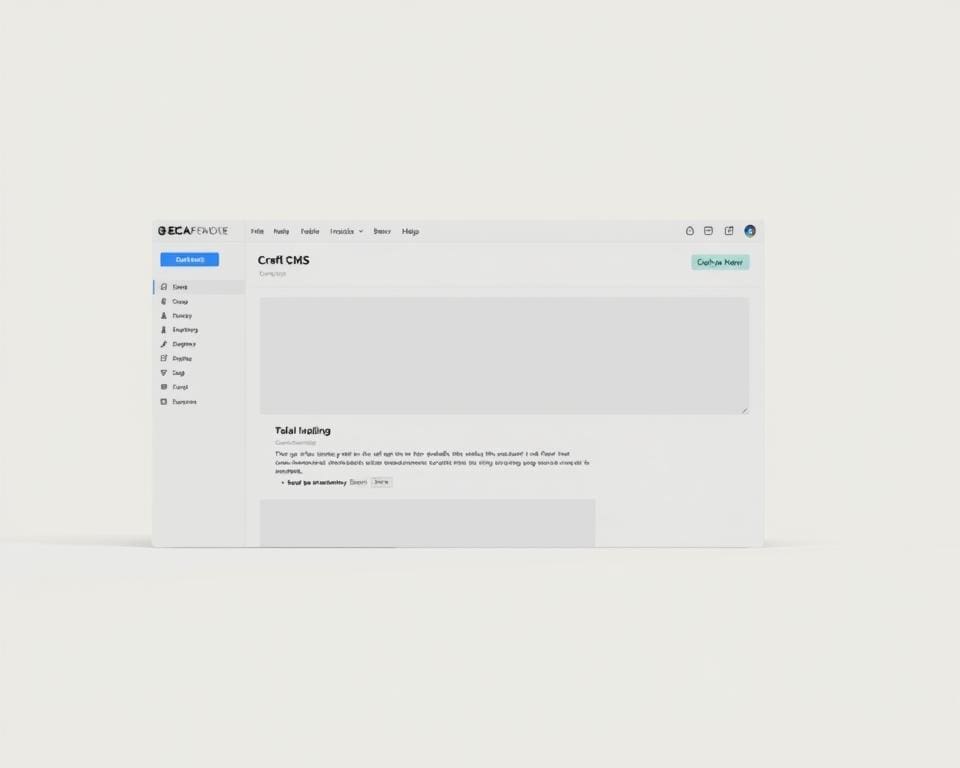Select the pen-shaped icon in the sidebar navigation
The image size is (960, 768).
[163, 344]
